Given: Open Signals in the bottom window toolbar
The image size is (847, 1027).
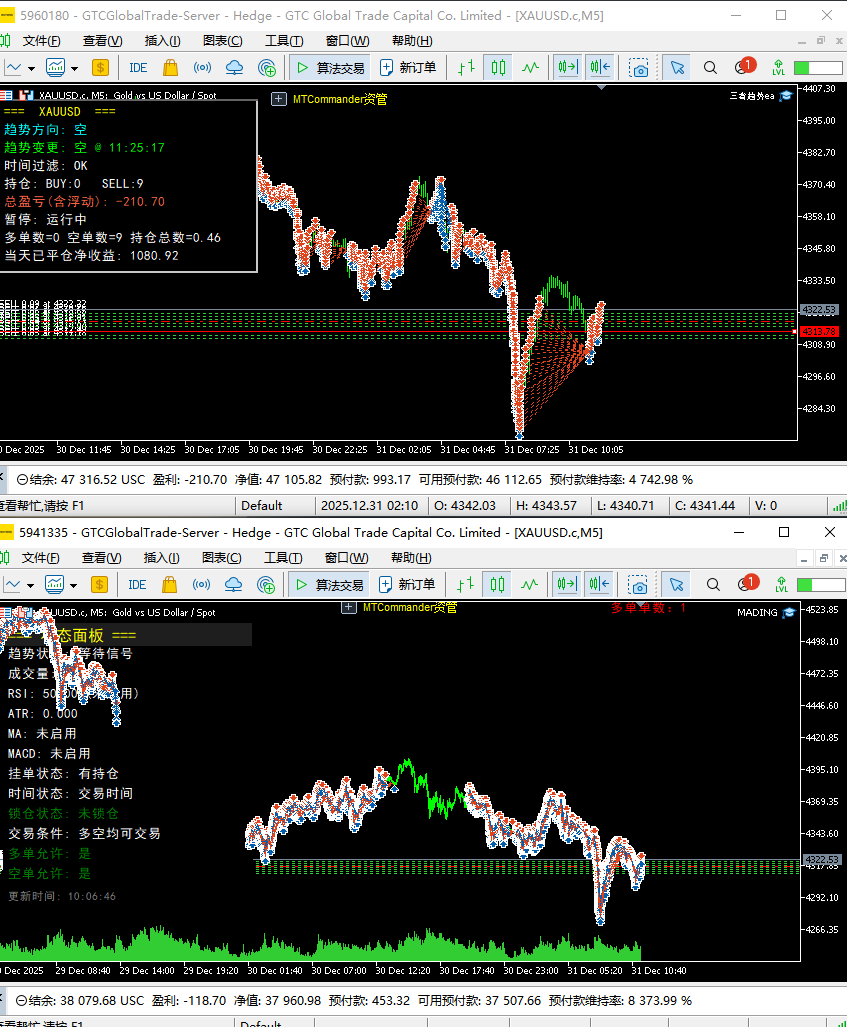Looking at the screenshot, I should (201, 584).
